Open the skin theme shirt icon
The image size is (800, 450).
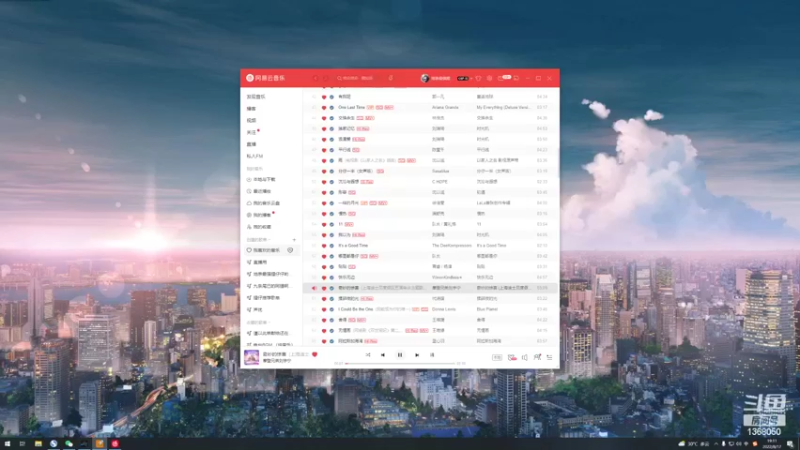[478, 78]
